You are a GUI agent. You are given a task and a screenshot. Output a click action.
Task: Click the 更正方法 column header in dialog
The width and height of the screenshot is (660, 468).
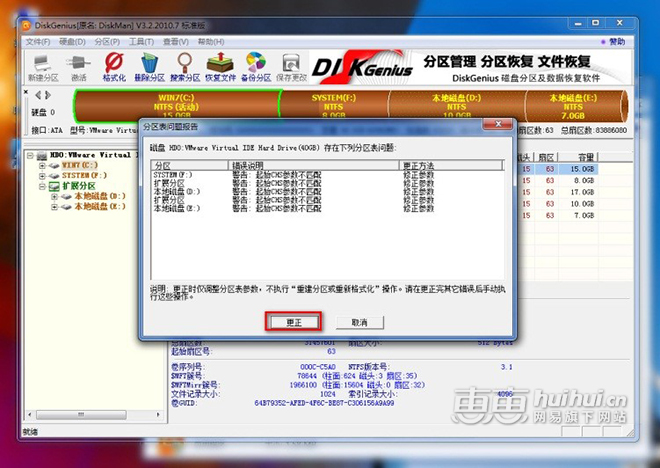[450, 165]
